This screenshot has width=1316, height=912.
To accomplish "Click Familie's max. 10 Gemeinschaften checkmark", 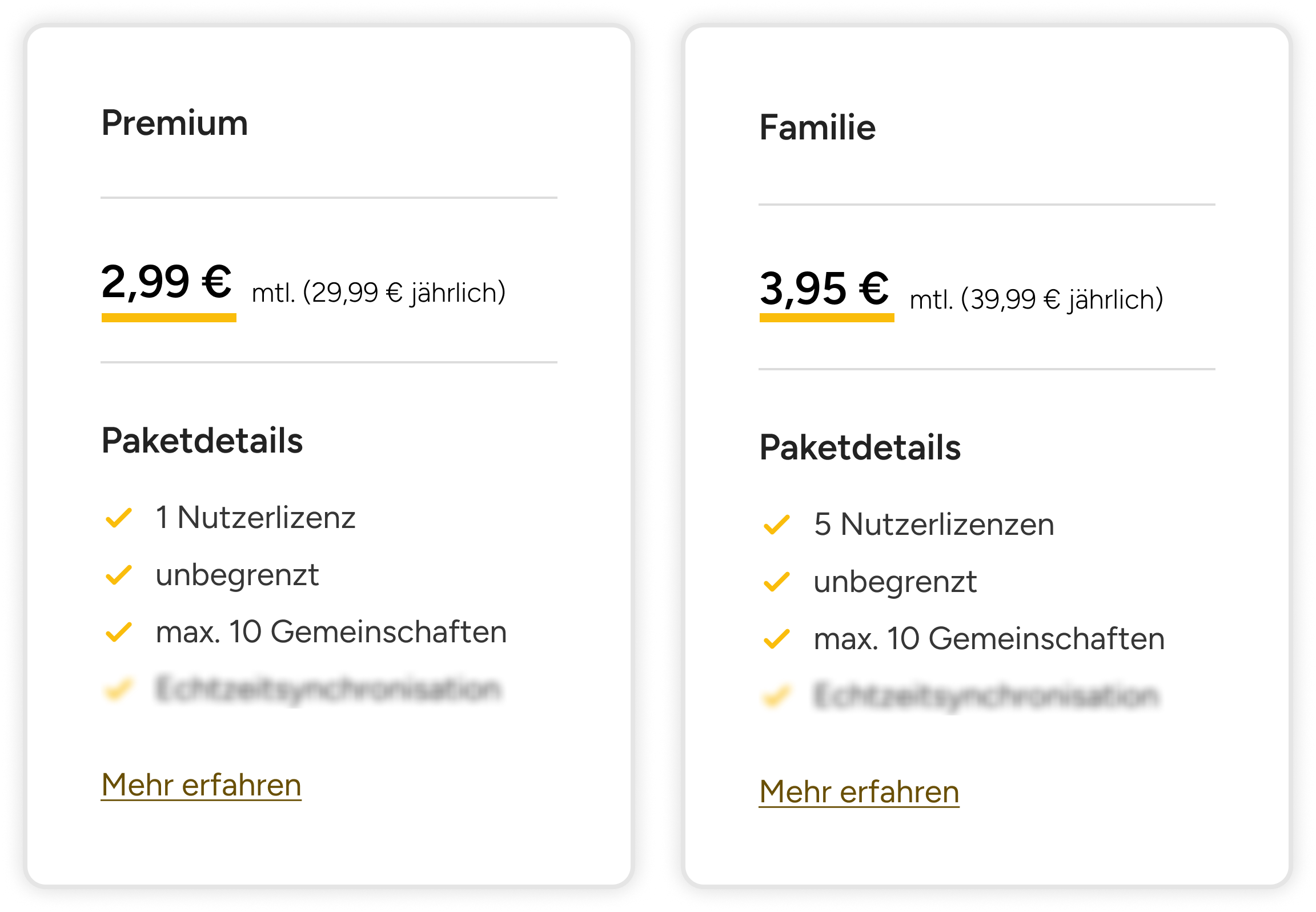I will 777,639.
